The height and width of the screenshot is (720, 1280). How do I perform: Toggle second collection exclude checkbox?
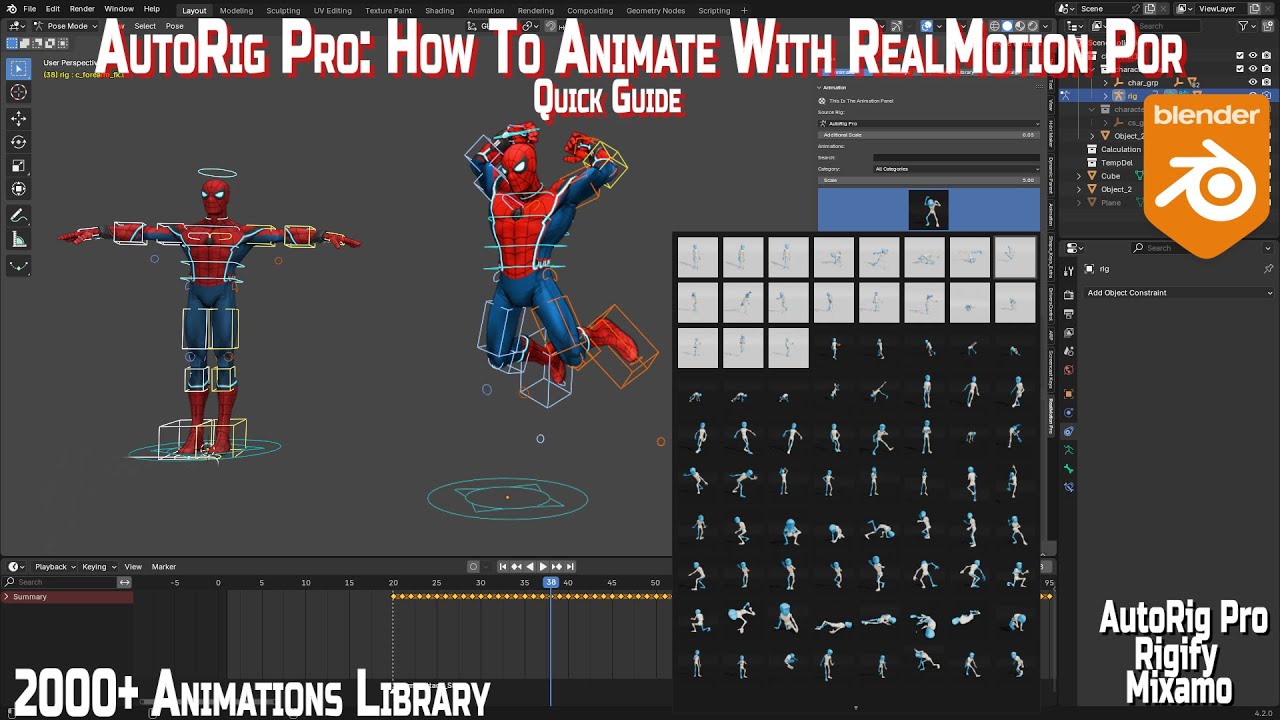1240,69
